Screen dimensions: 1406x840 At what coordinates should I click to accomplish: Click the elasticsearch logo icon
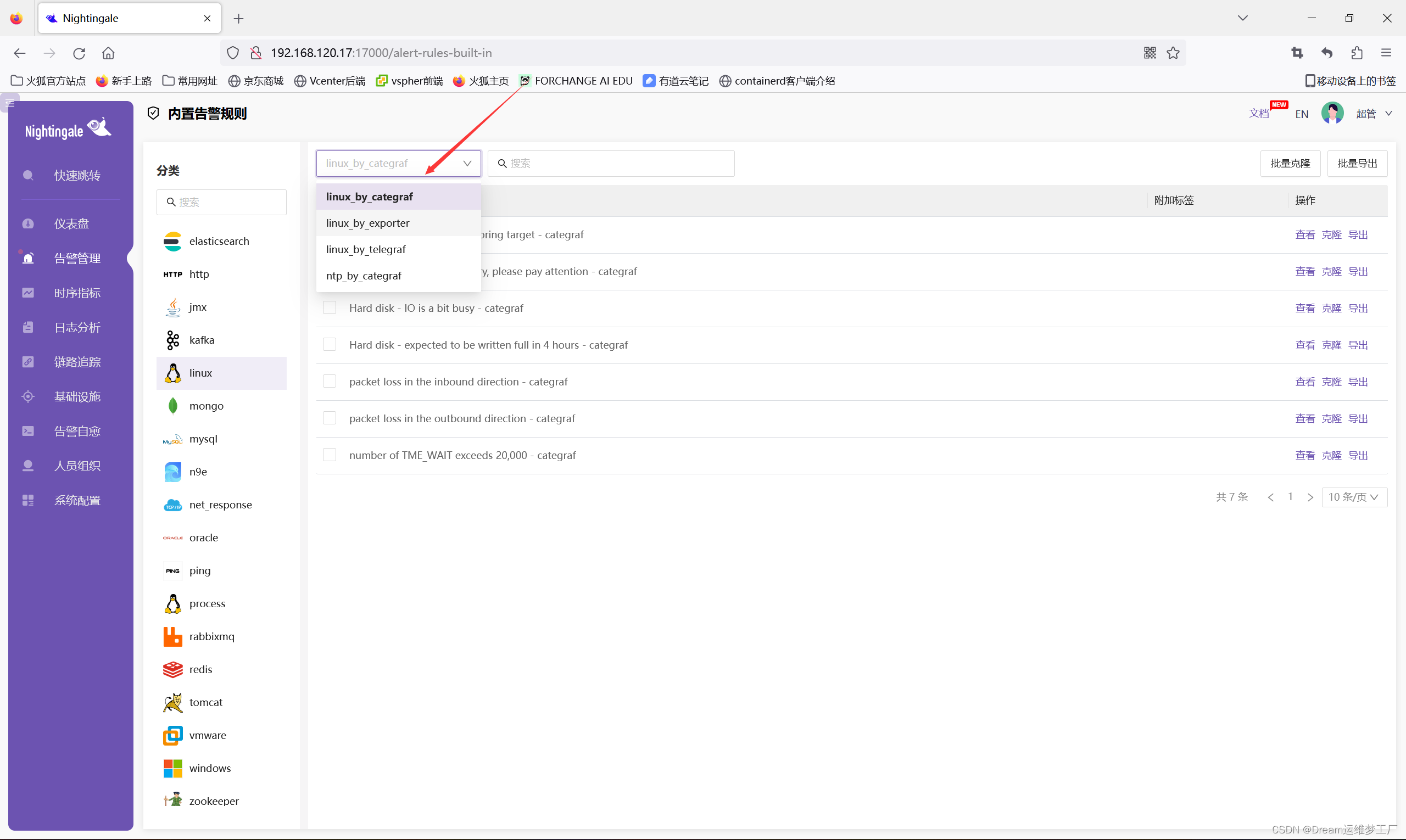(x=172, y=242)
